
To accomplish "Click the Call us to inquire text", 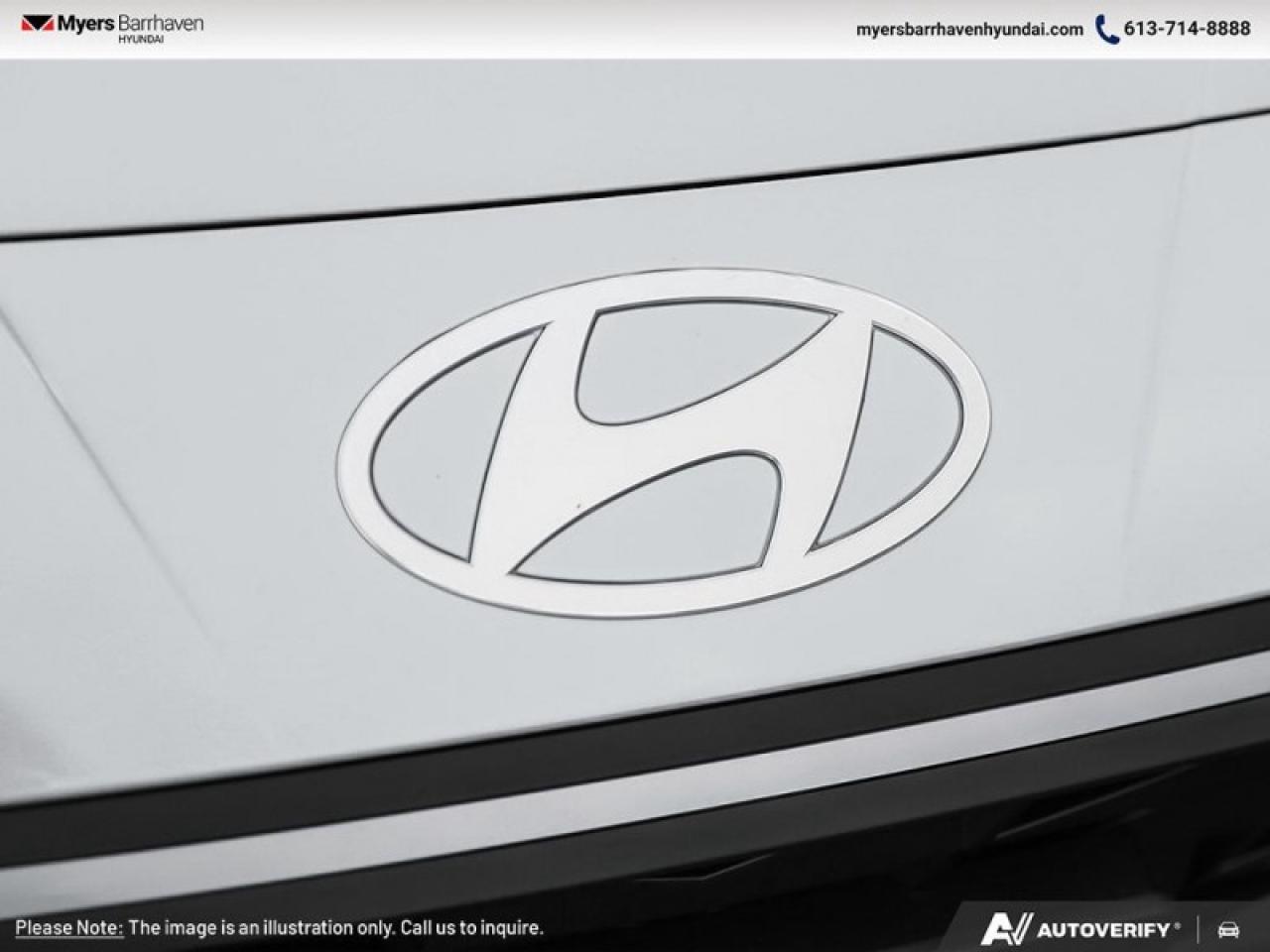I will [x=470, y=930].
